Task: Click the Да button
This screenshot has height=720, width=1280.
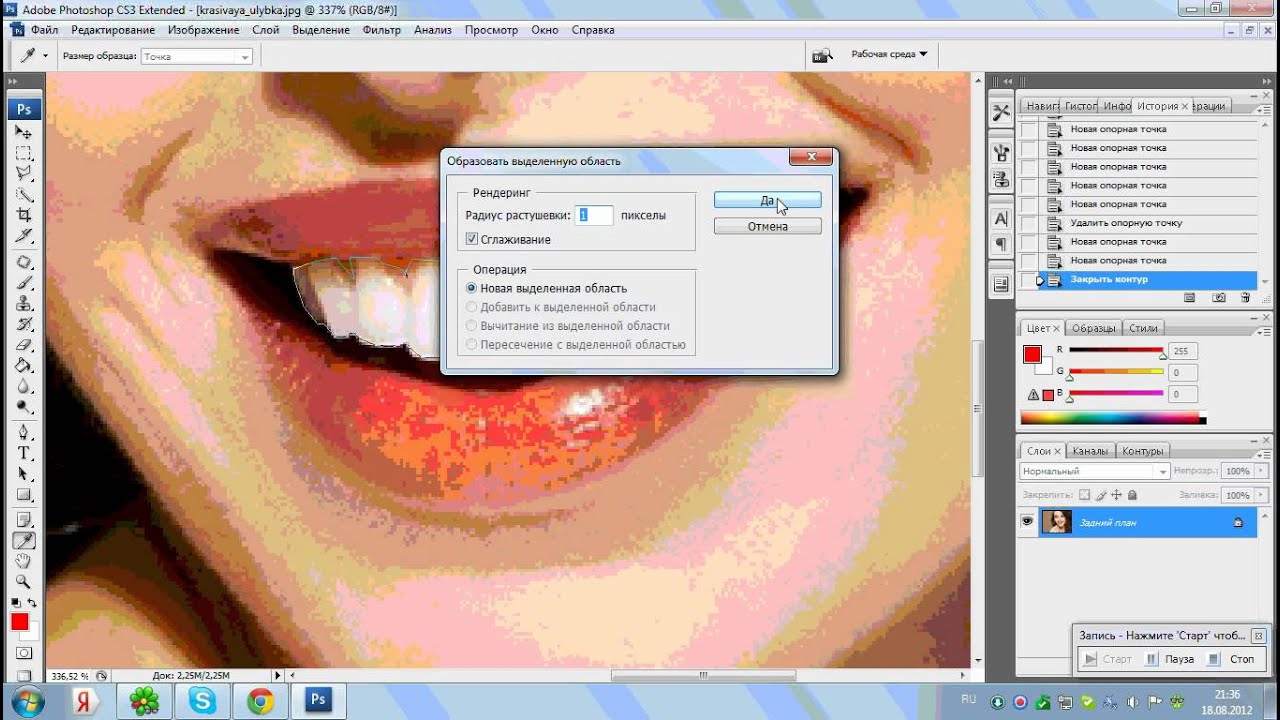Action: [767, 200]
